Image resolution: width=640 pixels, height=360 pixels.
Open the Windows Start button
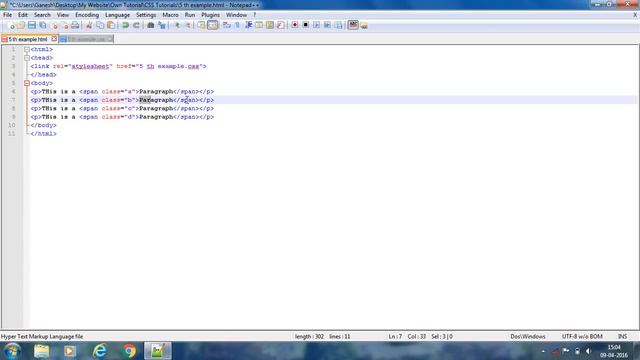pos(12,351)
